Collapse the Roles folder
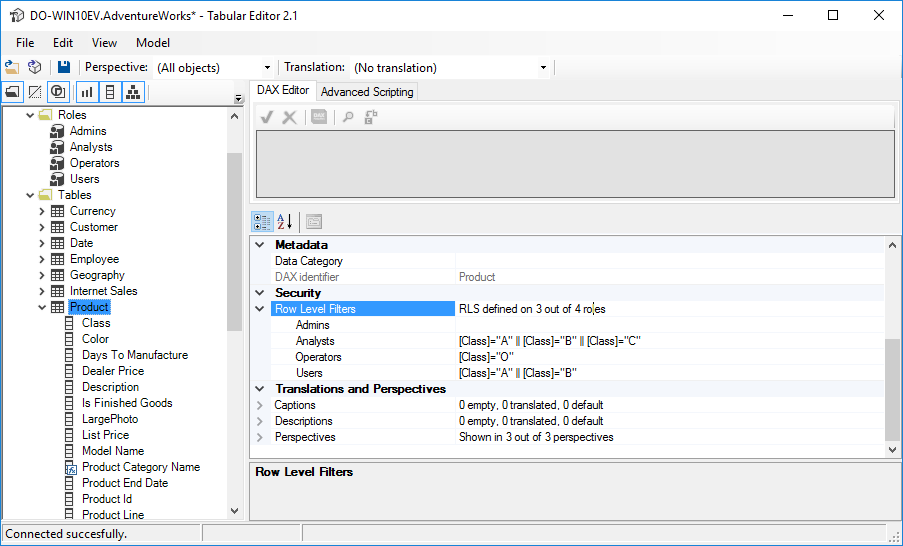Viewport: 903px width, 546px height. [x=30, y=115]
